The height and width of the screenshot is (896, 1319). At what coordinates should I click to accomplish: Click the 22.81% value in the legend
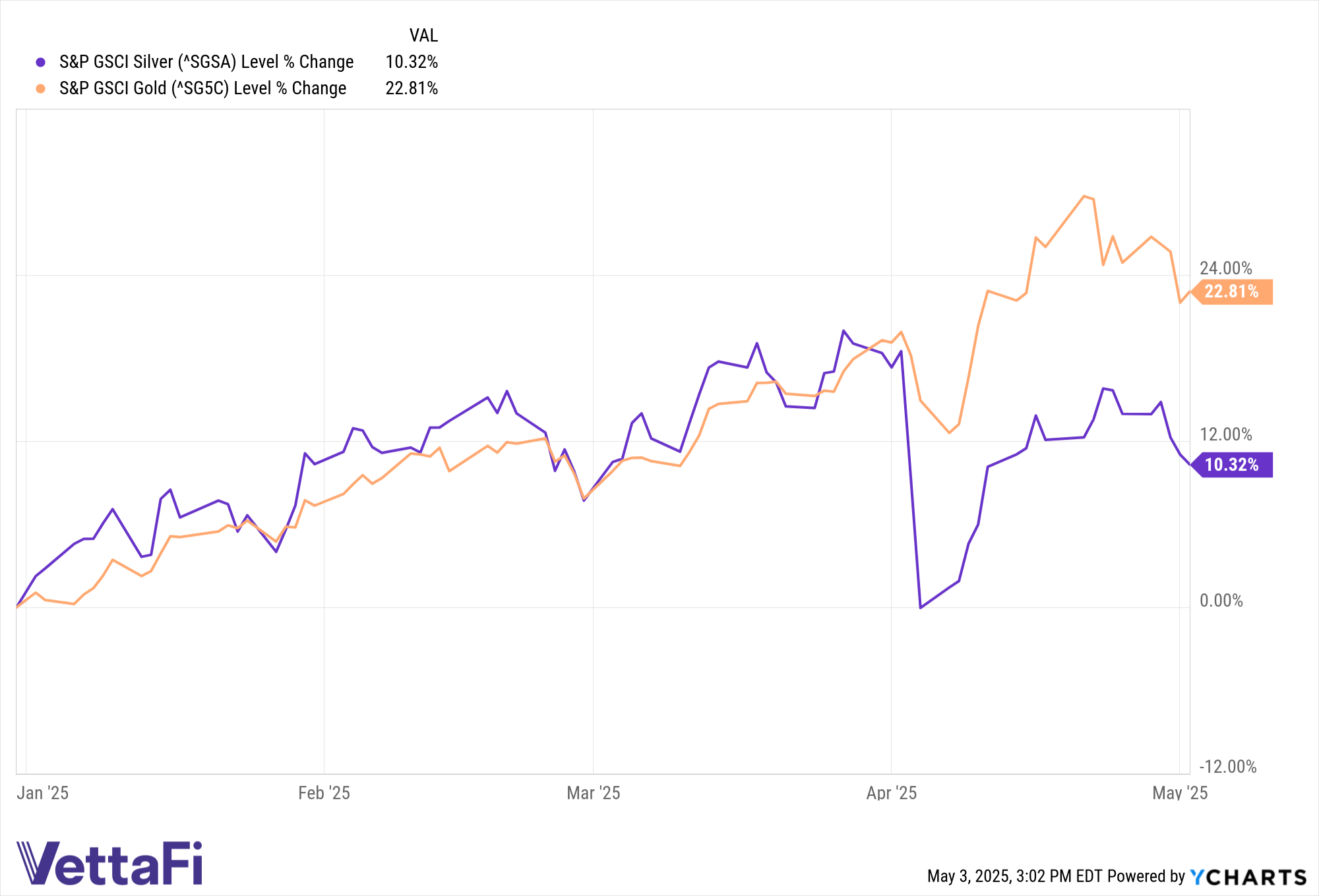412,88
